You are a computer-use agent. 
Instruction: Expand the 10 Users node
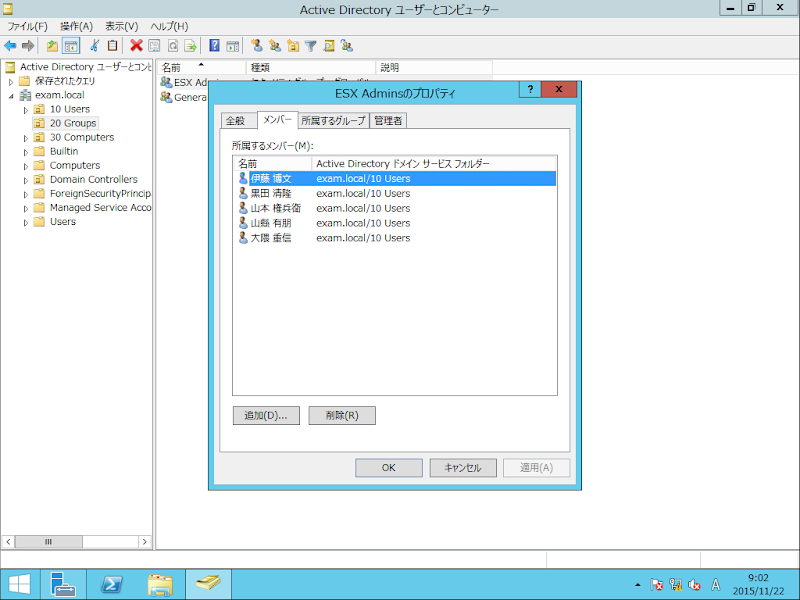(x=26, y=110)
